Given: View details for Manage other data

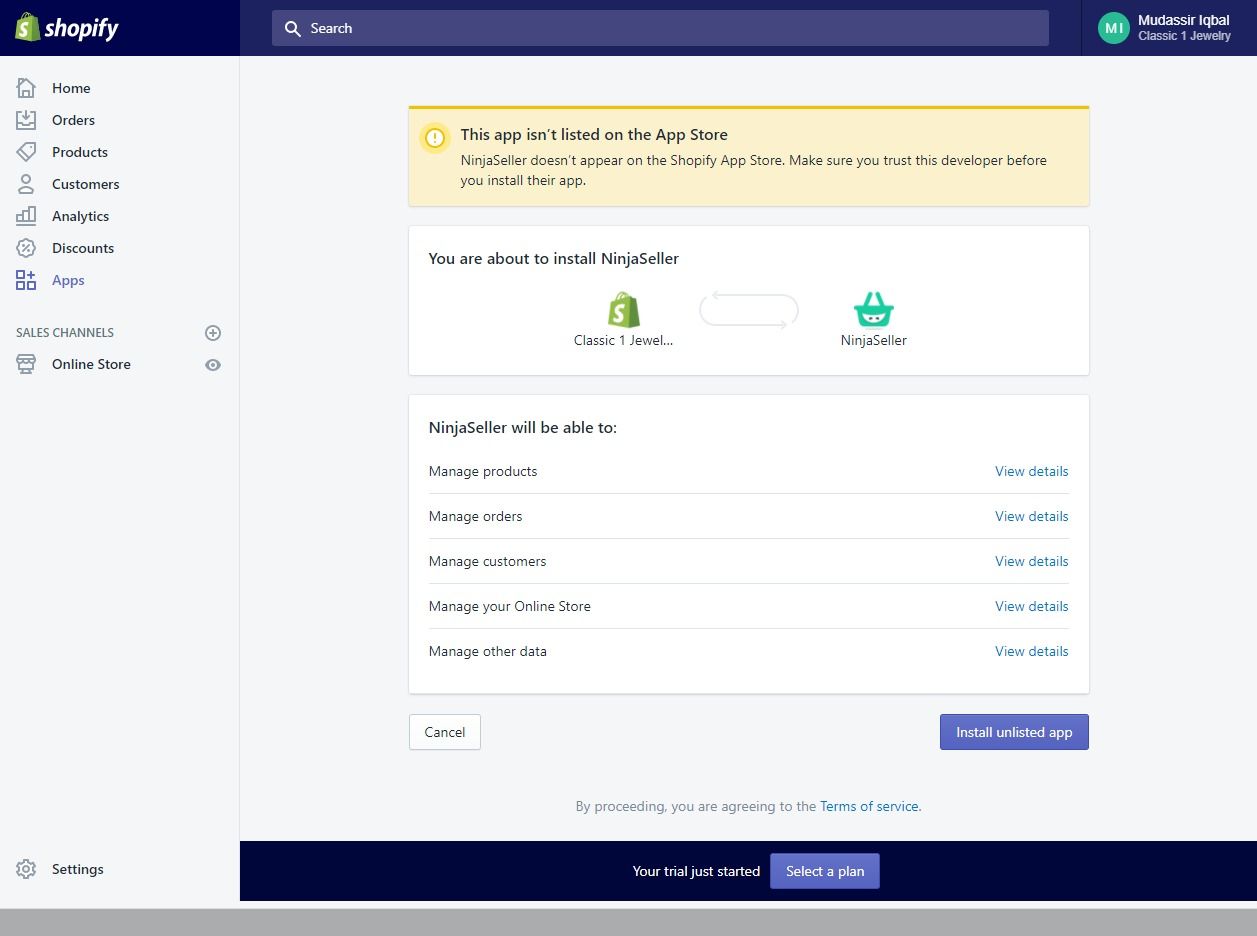Looking at the screenshot, I should [x=1031, y=651].
